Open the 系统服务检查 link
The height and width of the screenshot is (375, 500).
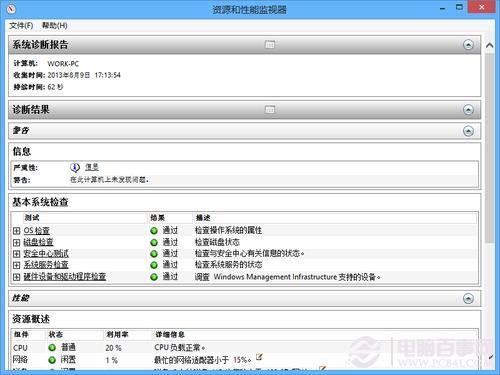coord(46,265)
